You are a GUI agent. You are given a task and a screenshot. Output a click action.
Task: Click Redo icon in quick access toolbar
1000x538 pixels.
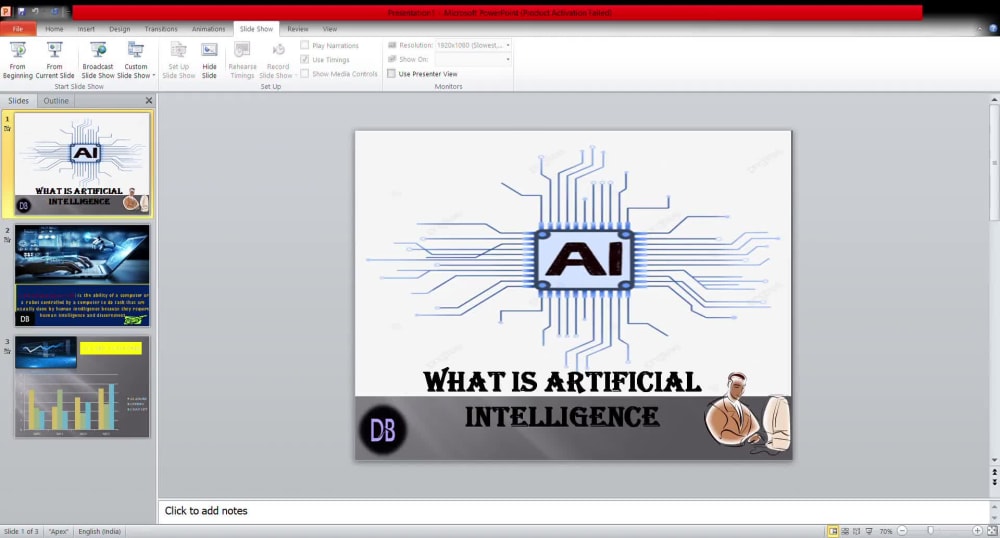click(54, 11)
